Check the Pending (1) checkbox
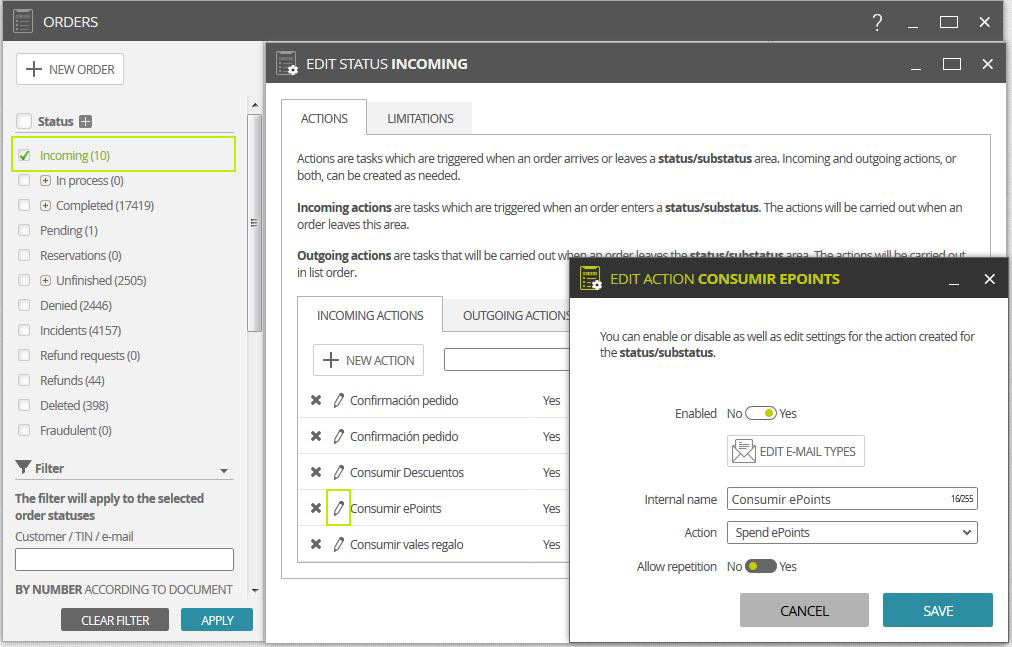The height and width of the screenshot is (647, 1012). (25, 230)
